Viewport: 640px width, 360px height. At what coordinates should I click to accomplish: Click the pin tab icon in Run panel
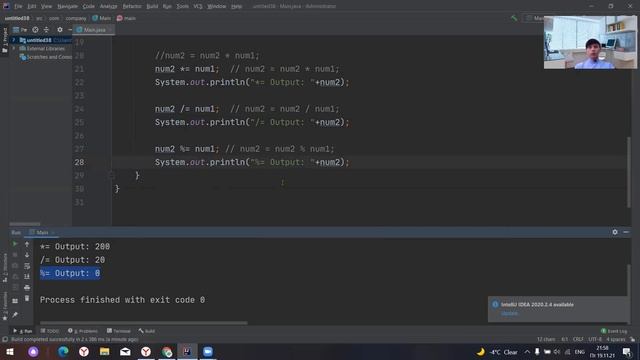pyautogui.click(x=15, y=315)
